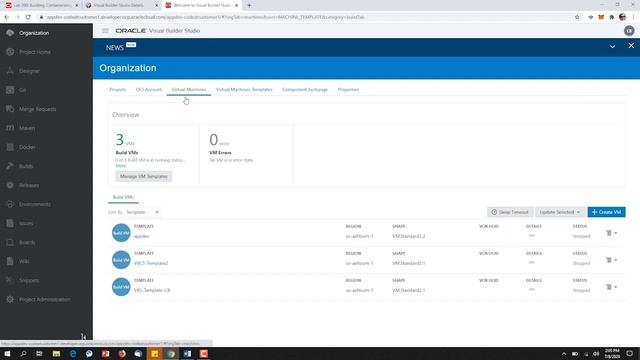Viewport: 640px width, 360px height.
Task: Go to Git section in sidebar
Action: [22, 90]
